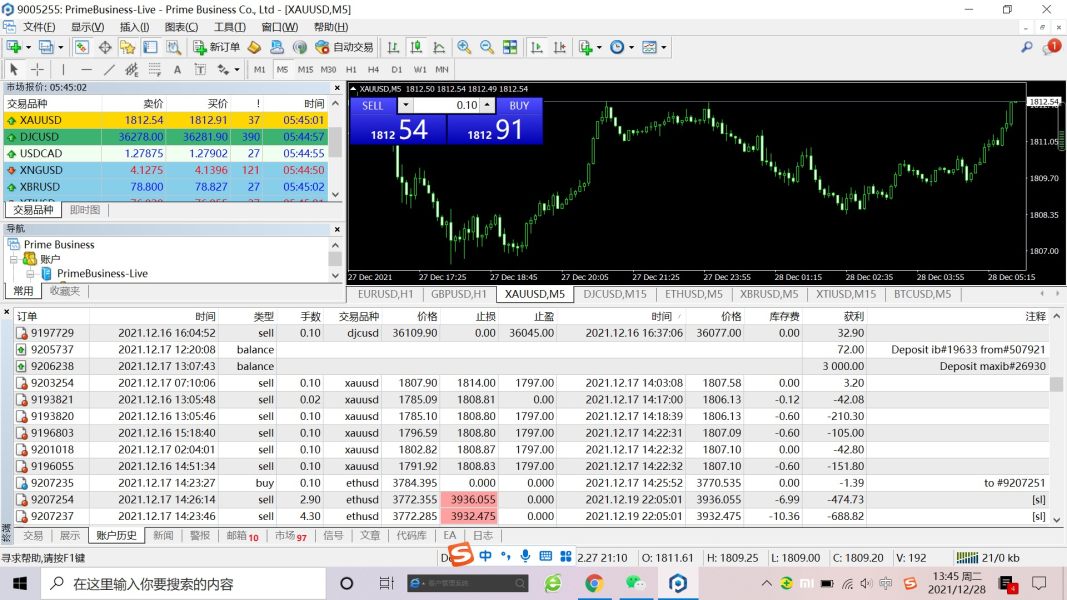
Task: Open Google Chrome from the Windows taskbar
Action: click(x=594, y=583)
